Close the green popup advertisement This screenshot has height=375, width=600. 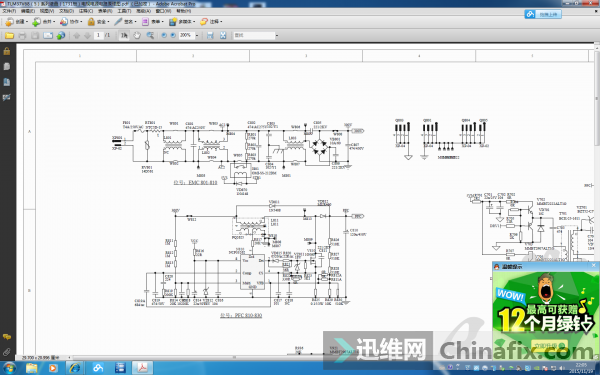click(594, 266)
